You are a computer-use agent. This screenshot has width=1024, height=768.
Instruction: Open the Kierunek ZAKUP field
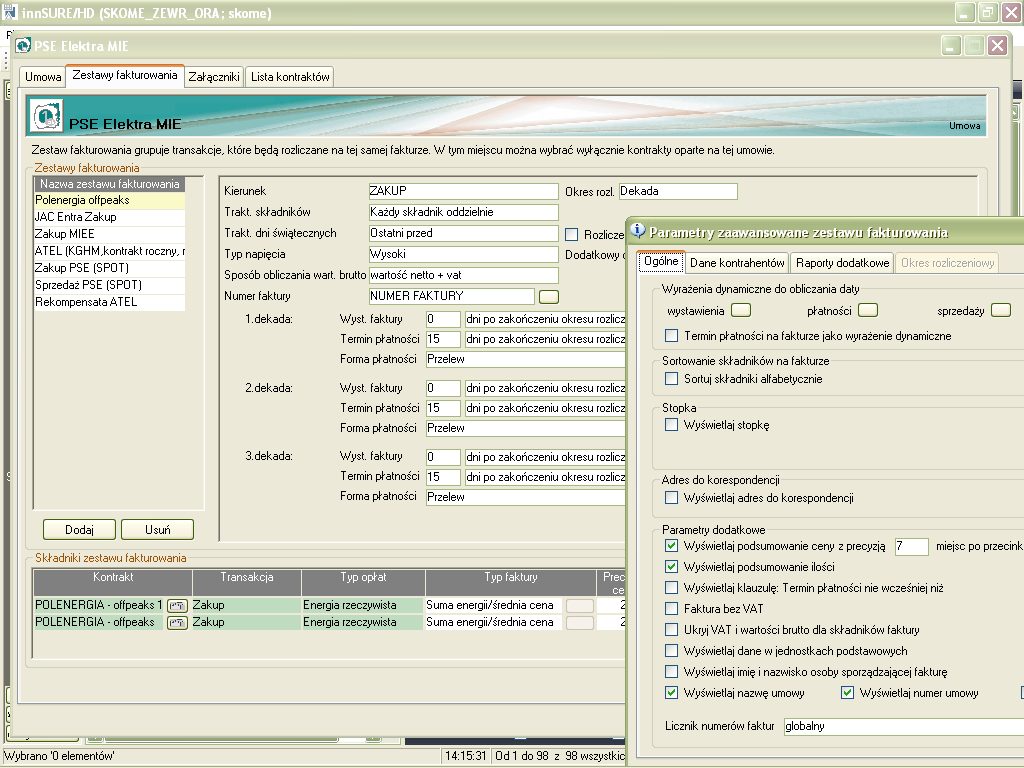point(463,191)
